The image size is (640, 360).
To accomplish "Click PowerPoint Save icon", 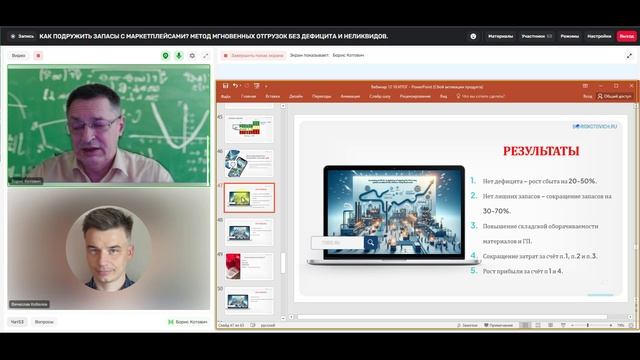I will 225,86.
